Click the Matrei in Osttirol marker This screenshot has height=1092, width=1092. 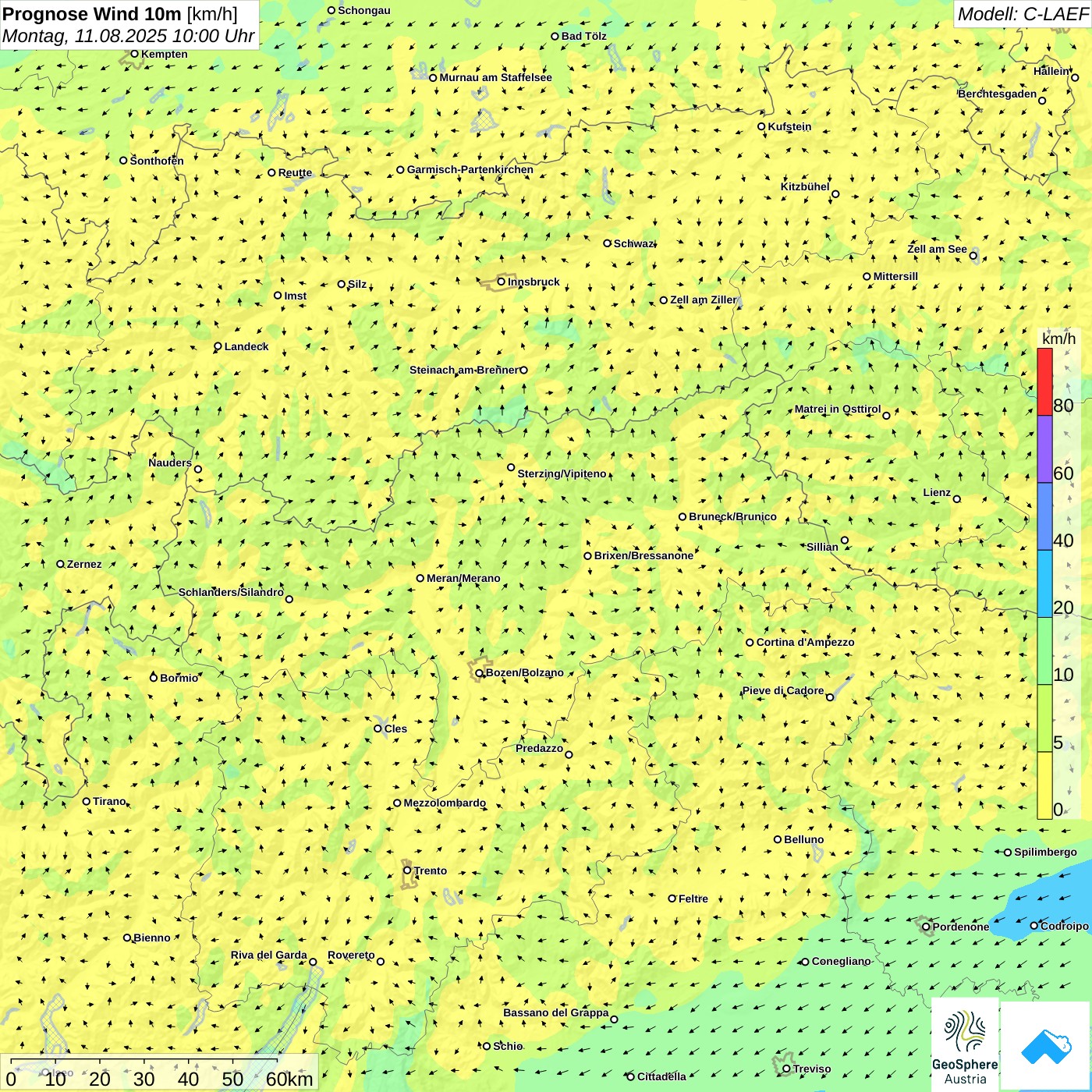coord(886,416)
